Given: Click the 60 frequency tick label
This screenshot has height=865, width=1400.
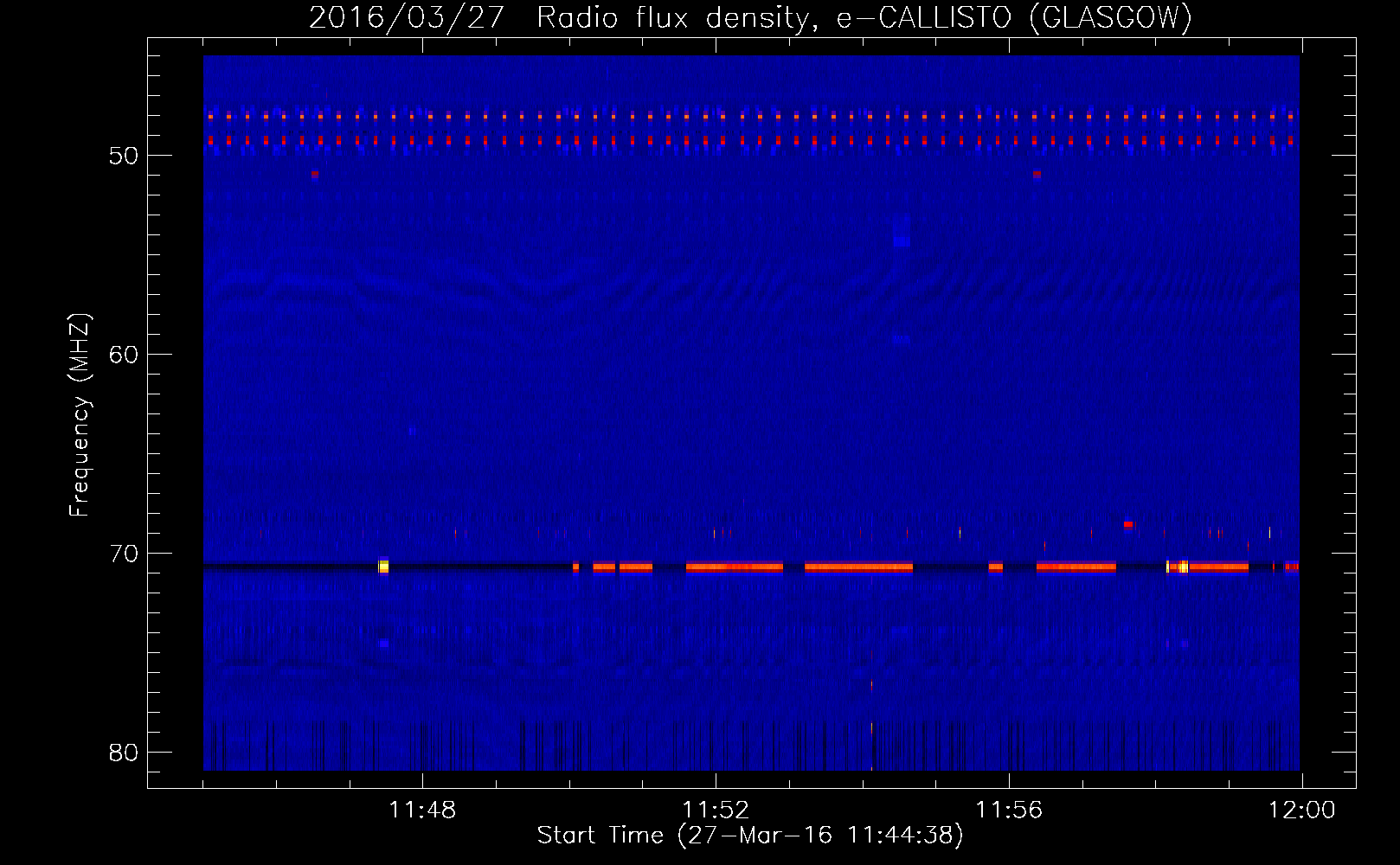Looking at the screenshot, I should pos(124,355).
